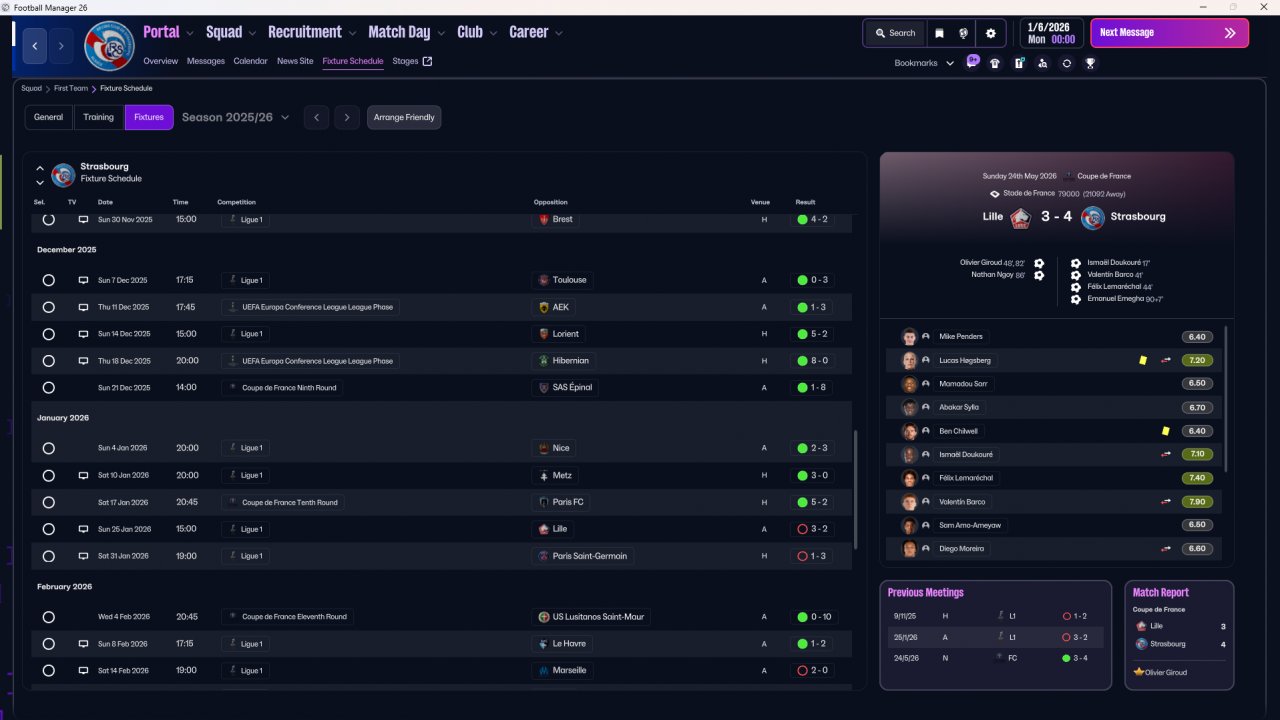1280x720 pixels.
Task: Select the AEK fixture radio button
Action: (48, 307)
